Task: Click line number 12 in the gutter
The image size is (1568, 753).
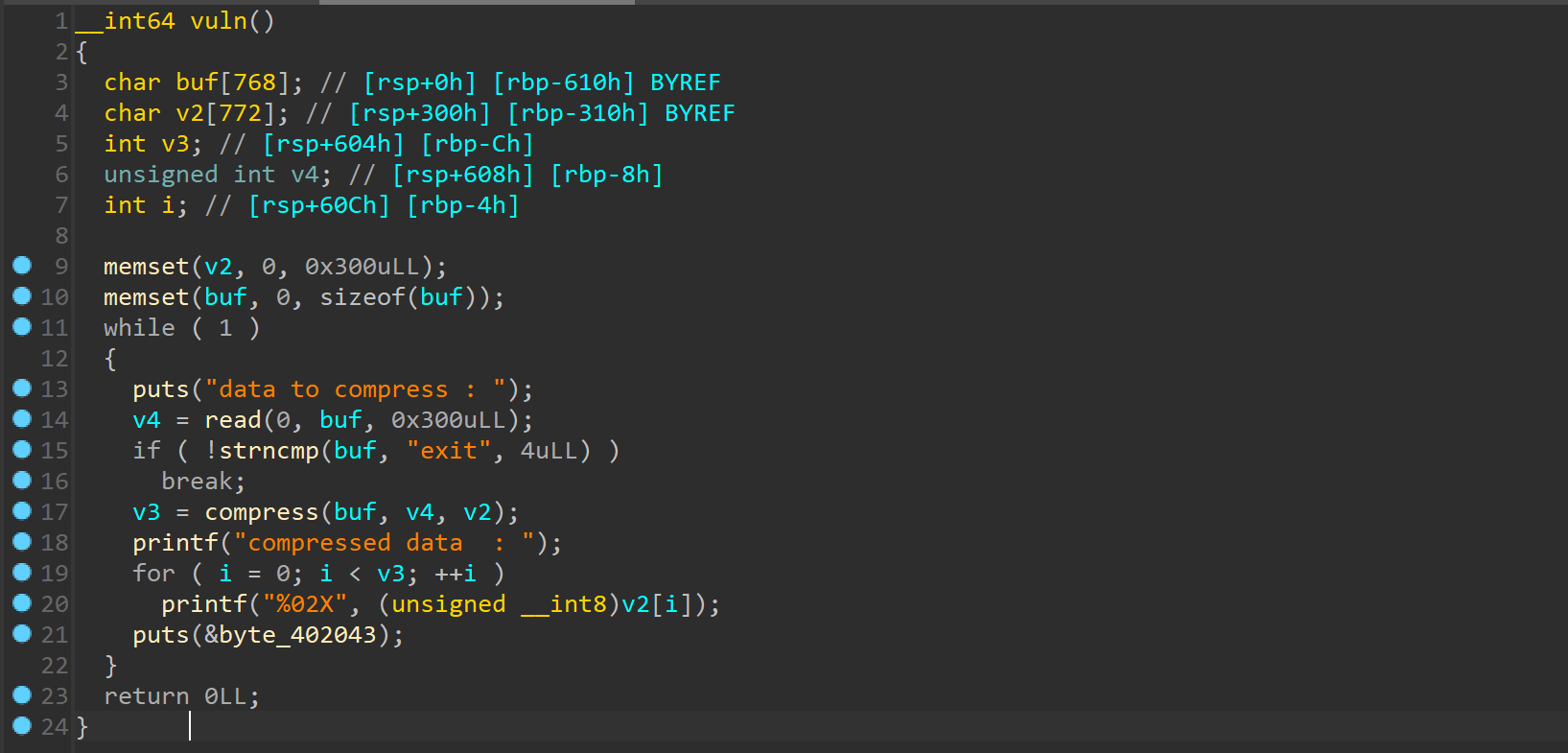Action: [x=55, y=359]
